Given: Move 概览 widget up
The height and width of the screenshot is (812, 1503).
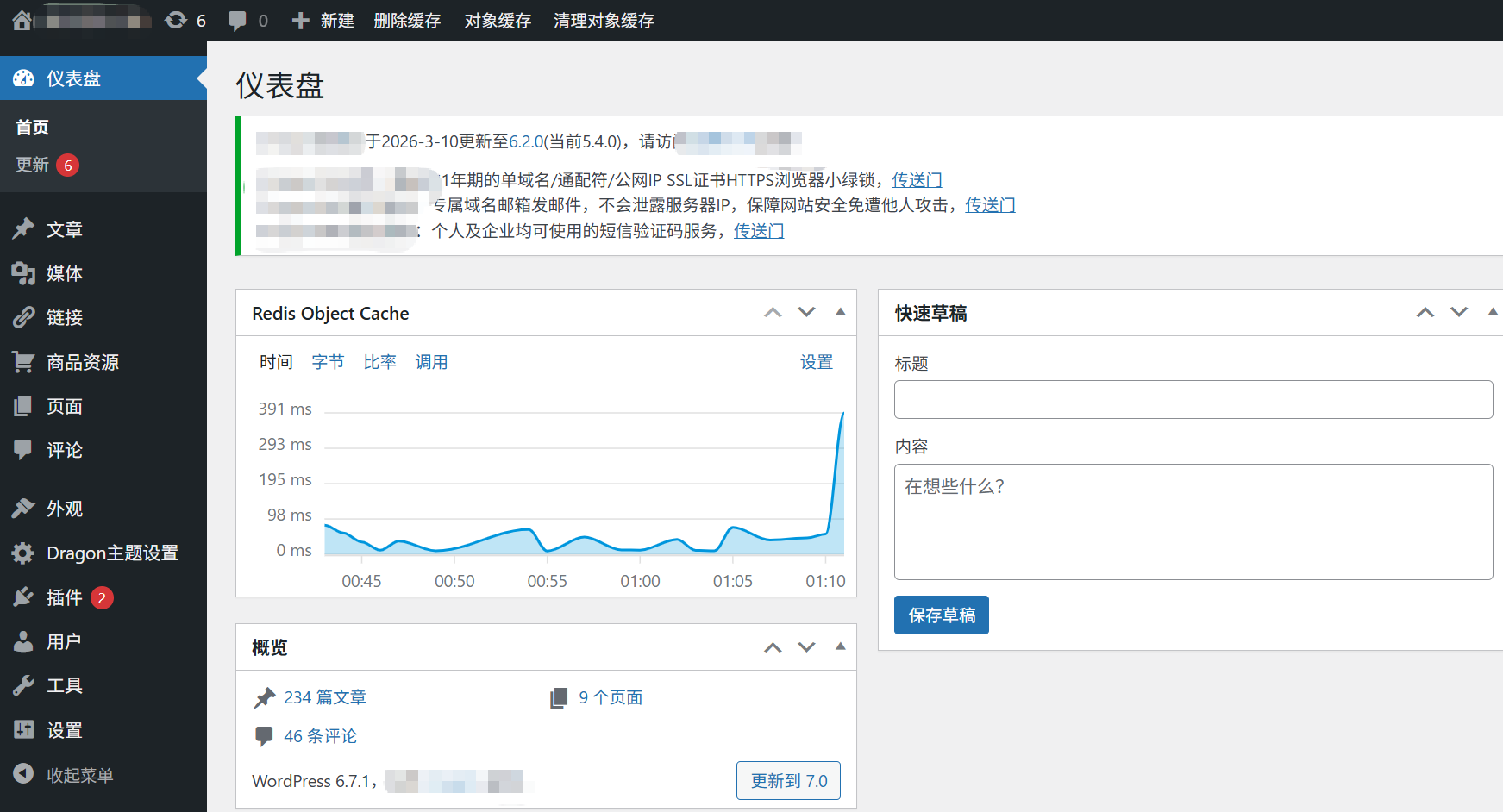Looking at the screenshot, I should (773, 646).
